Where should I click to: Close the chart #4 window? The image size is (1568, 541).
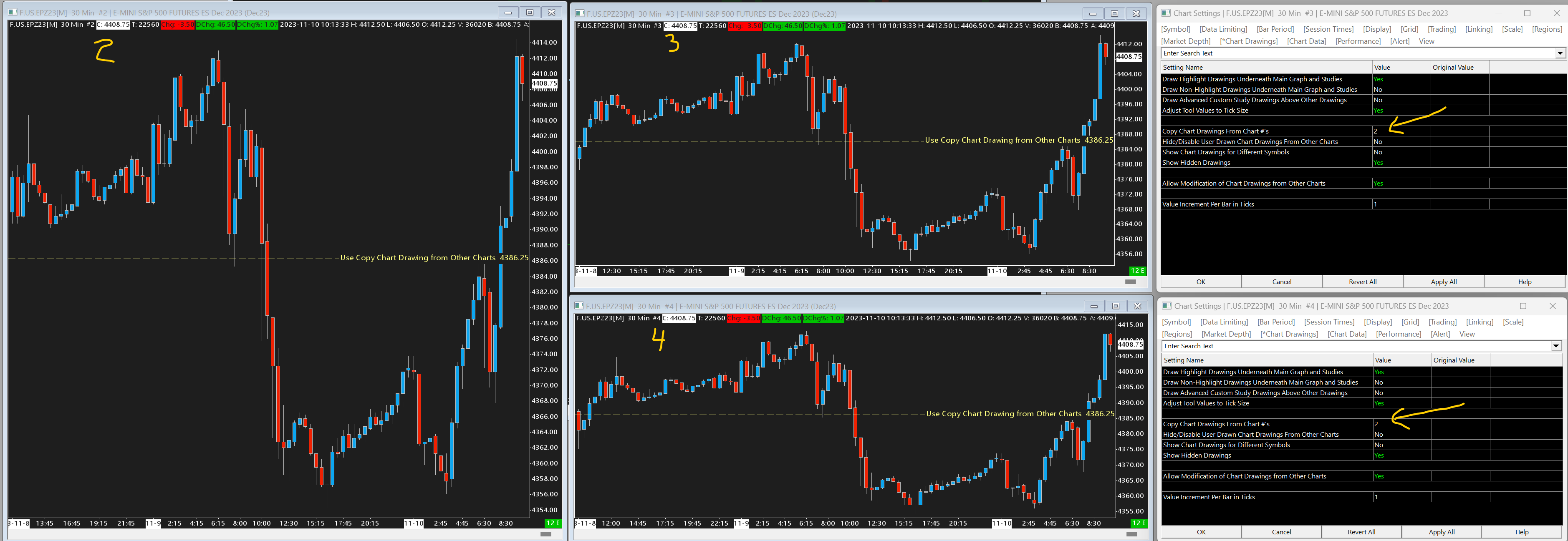(1136, 306)
